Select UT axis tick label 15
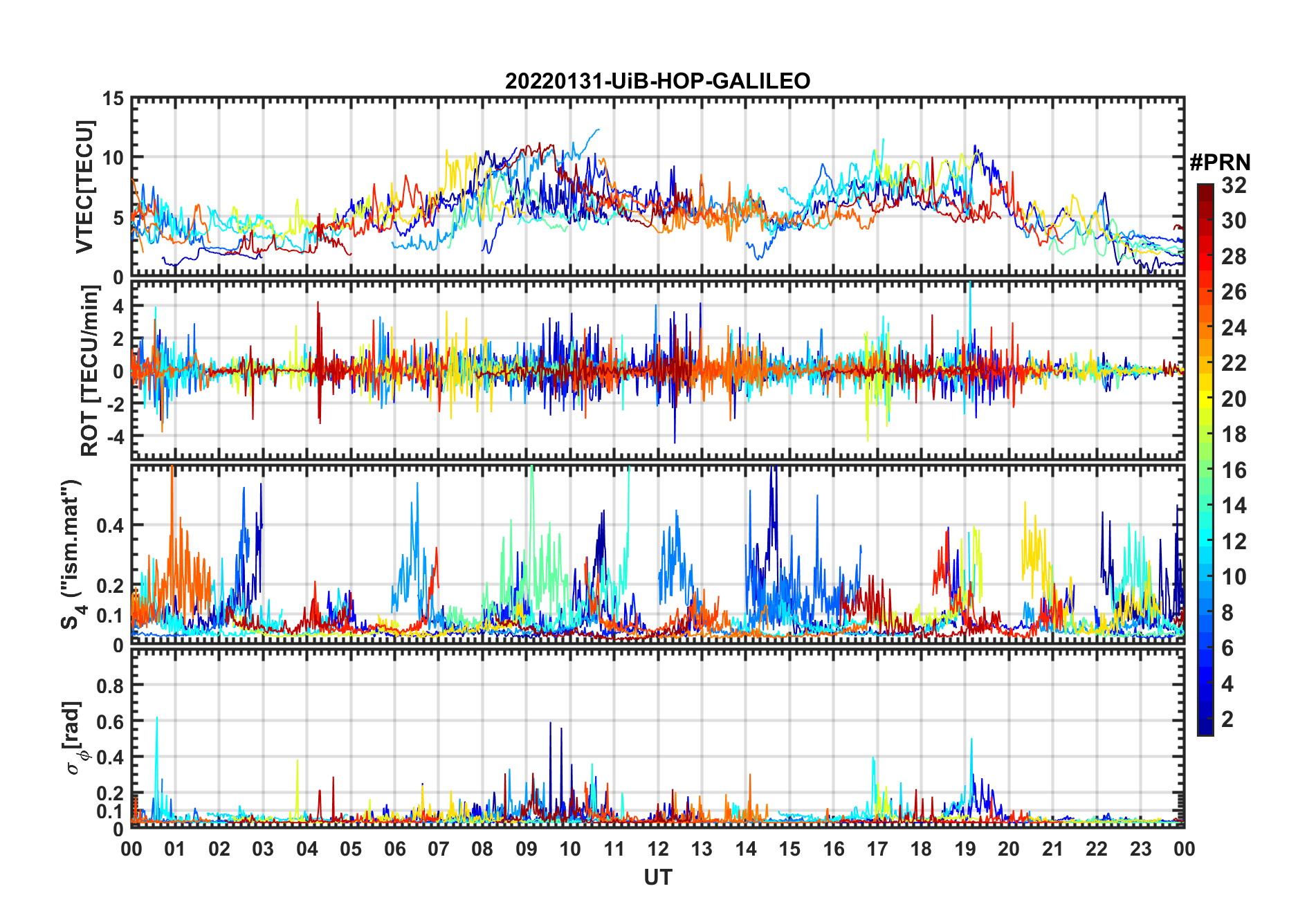The height and width of the screenshot is (920, 1316). coord(789,849)
